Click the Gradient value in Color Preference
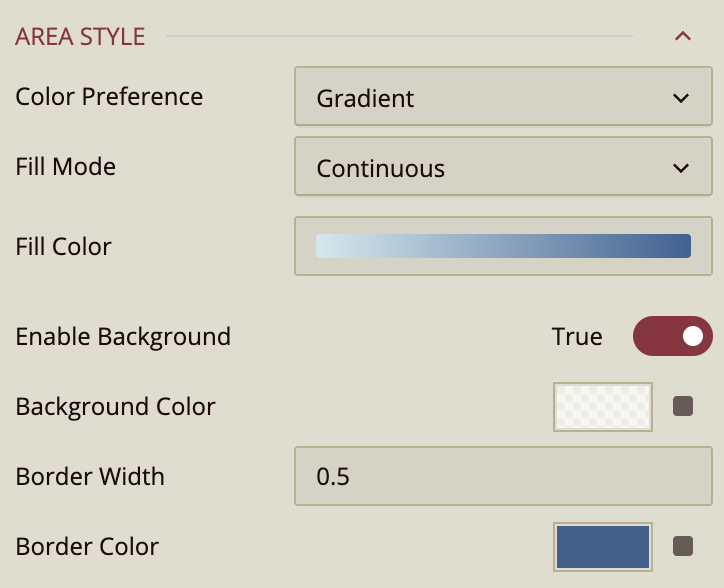Screen dimensions: 724x588 click(x=366, y=98)
